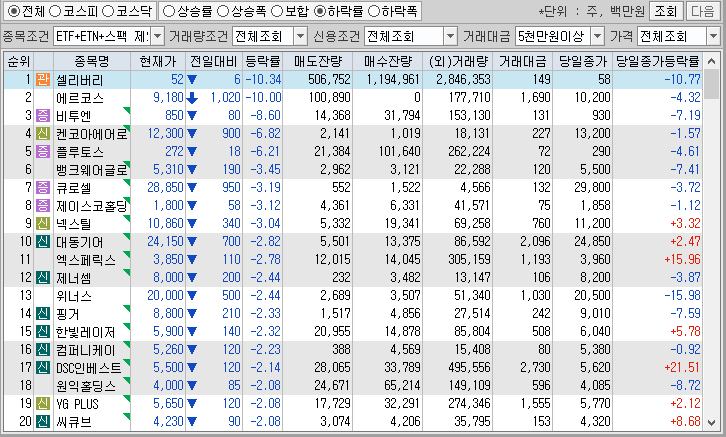The height and width of the screenshot is (437, 726).
Task: Open the 거래량조건 dropdown
Action: click(x=300, y=36)
